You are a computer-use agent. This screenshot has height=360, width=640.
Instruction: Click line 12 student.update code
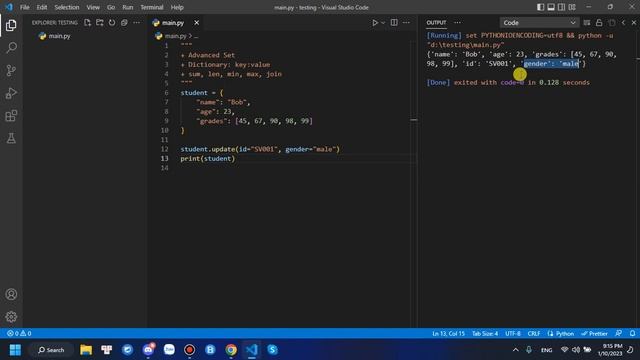pos(260,149)
